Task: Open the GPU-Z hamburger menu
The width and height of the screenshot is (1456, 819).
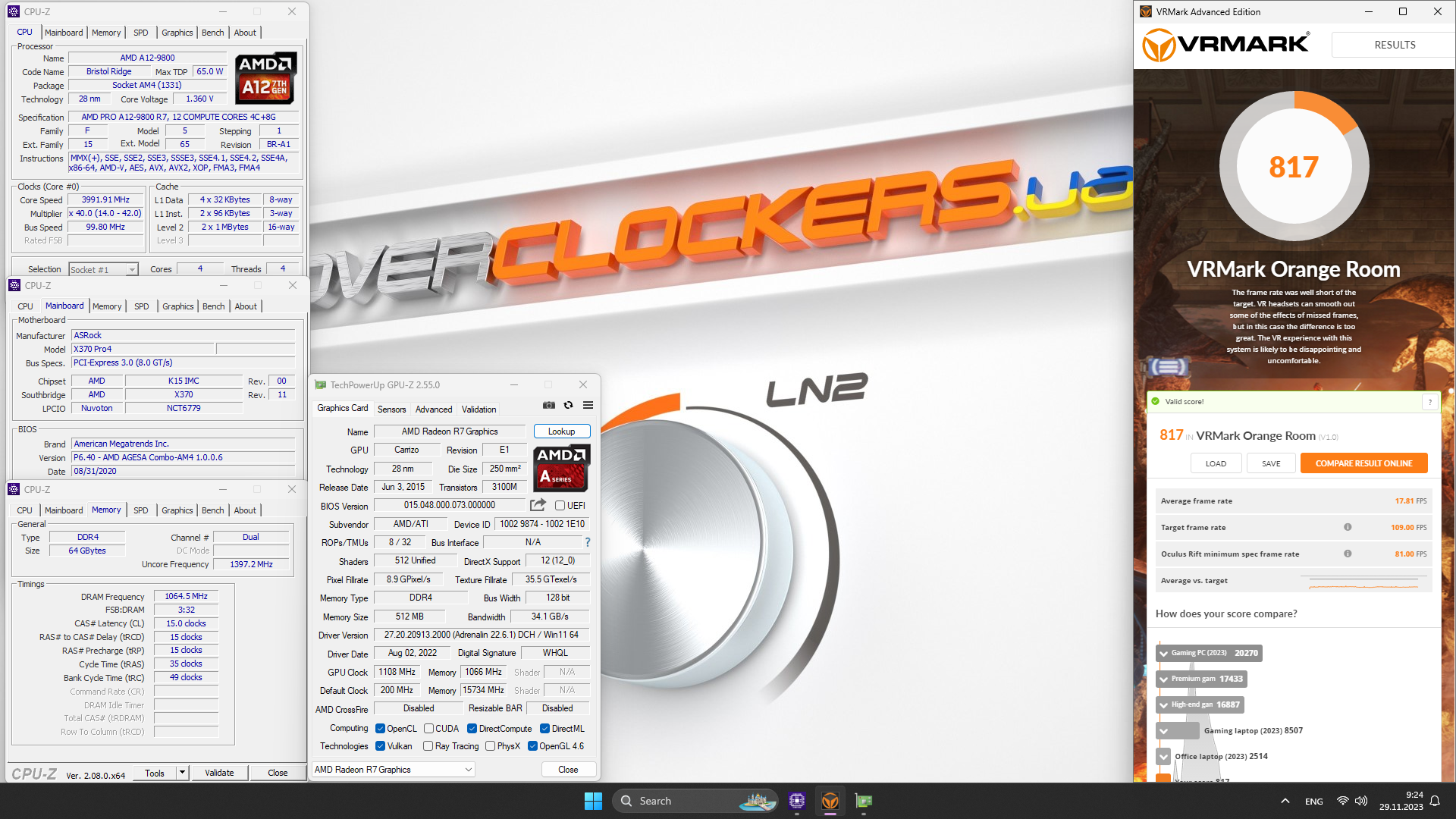Action: coord(588,405)
